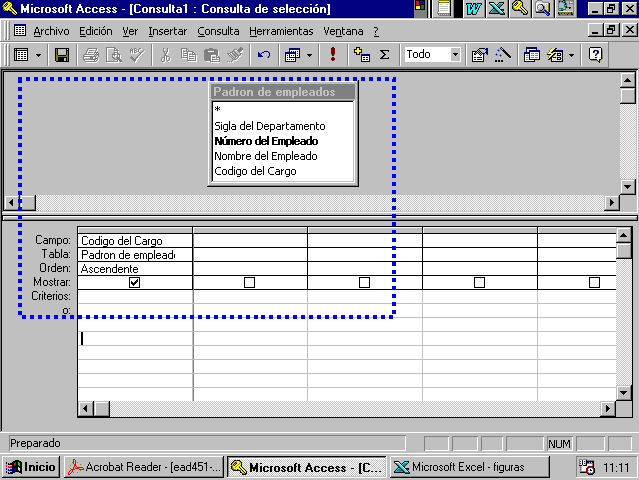Open the Edición menu
Image resolution: width=639 pixels, height=480 pixels.
click(96, 31)
